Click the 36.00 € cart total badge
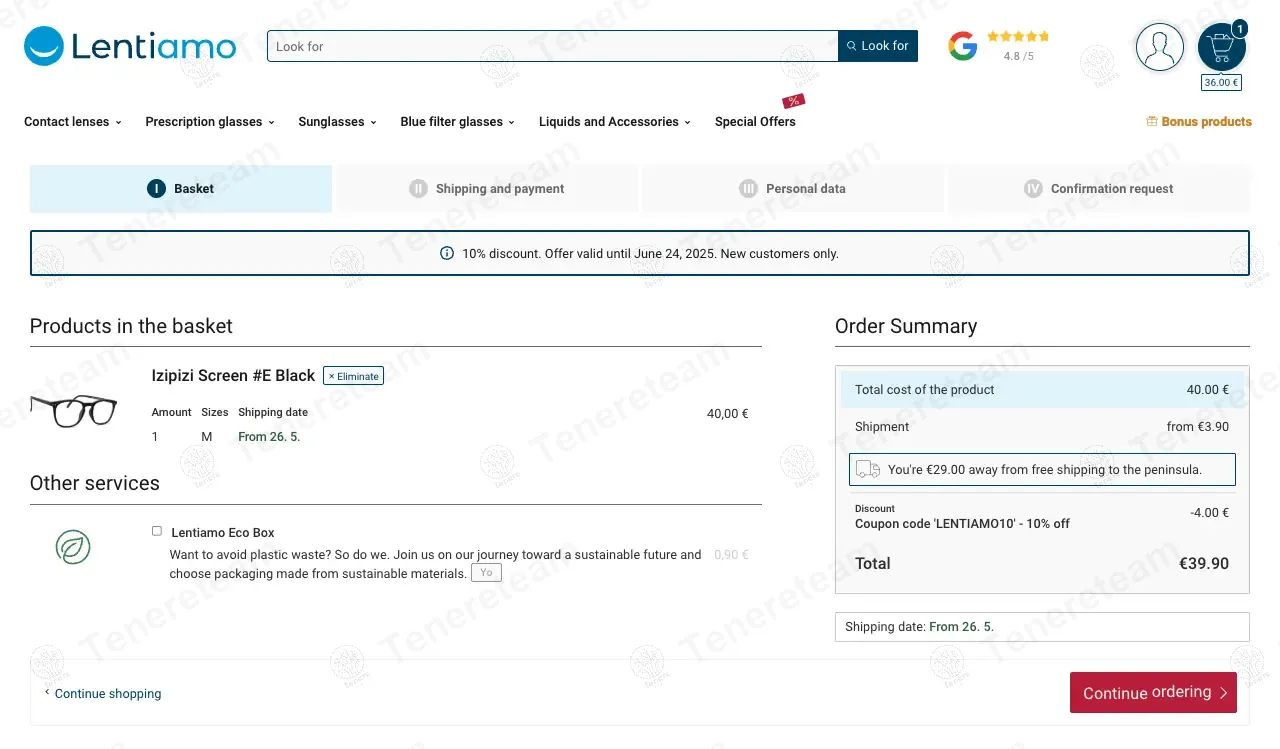The height and width of the screenshot is (749, 1280). 1221,83
